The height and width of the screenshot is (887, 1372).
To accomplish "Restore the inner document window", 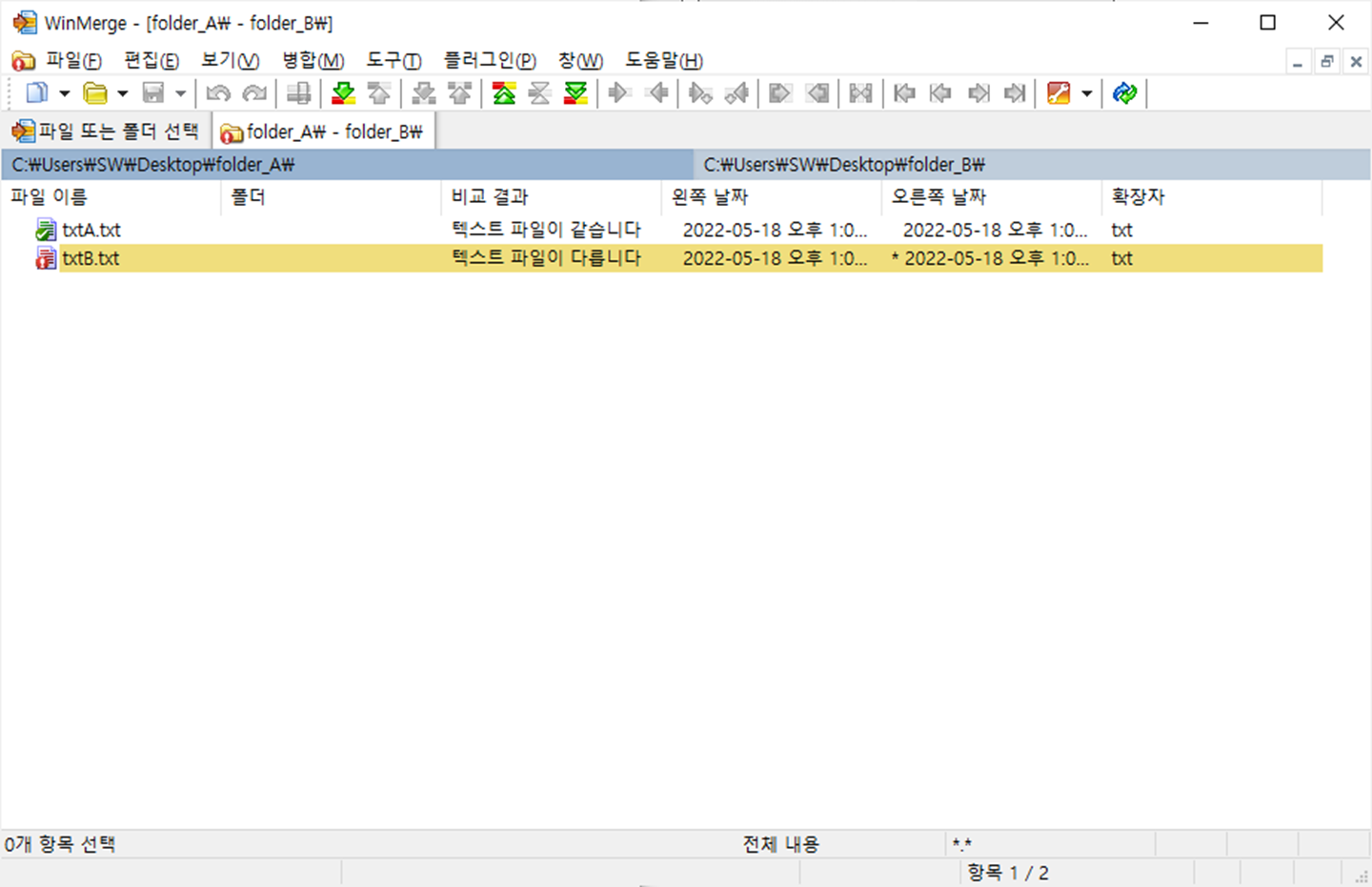I will (x=1327, y=62).
